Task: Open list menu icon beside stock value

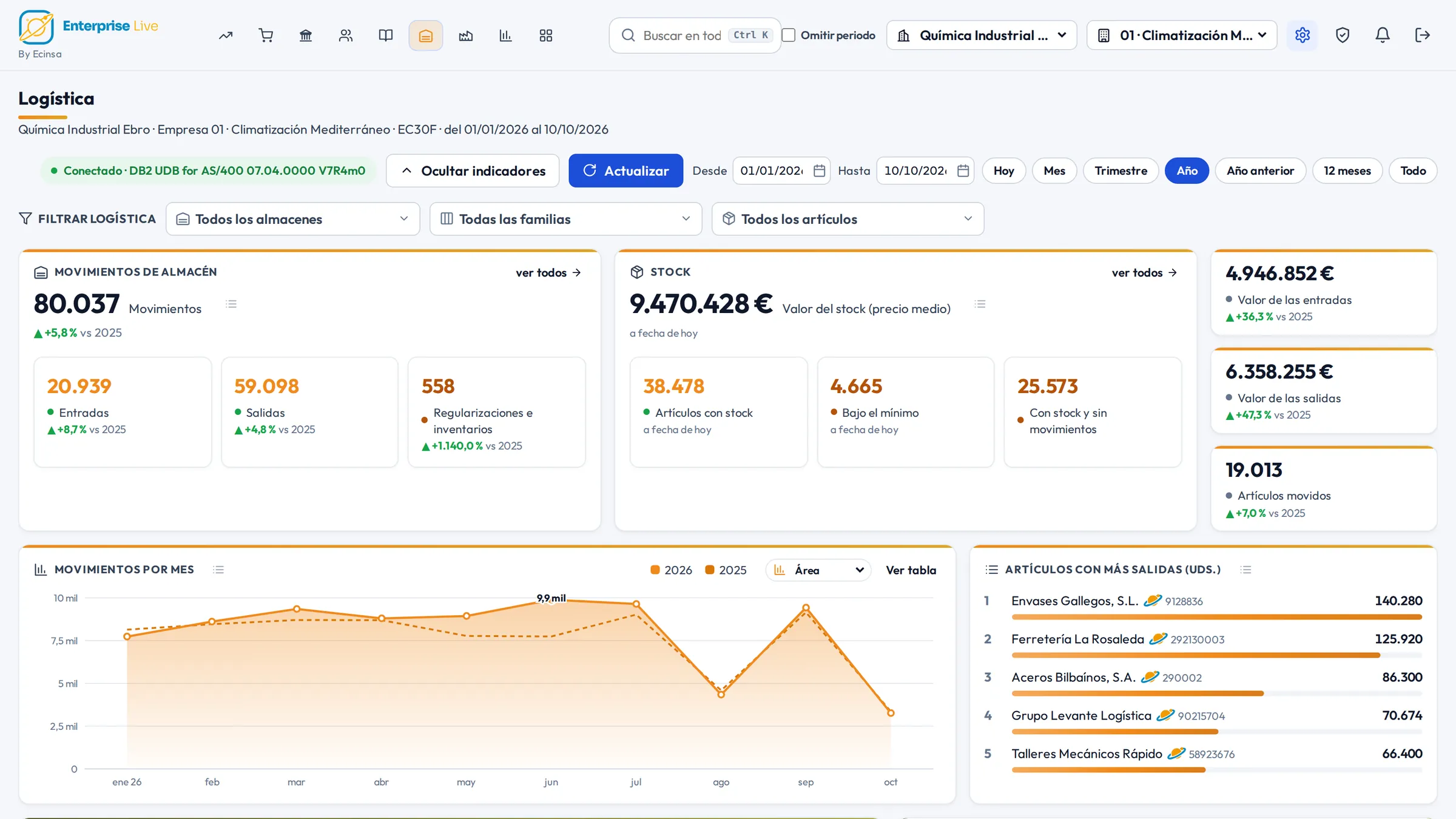Action: point(980,304)
